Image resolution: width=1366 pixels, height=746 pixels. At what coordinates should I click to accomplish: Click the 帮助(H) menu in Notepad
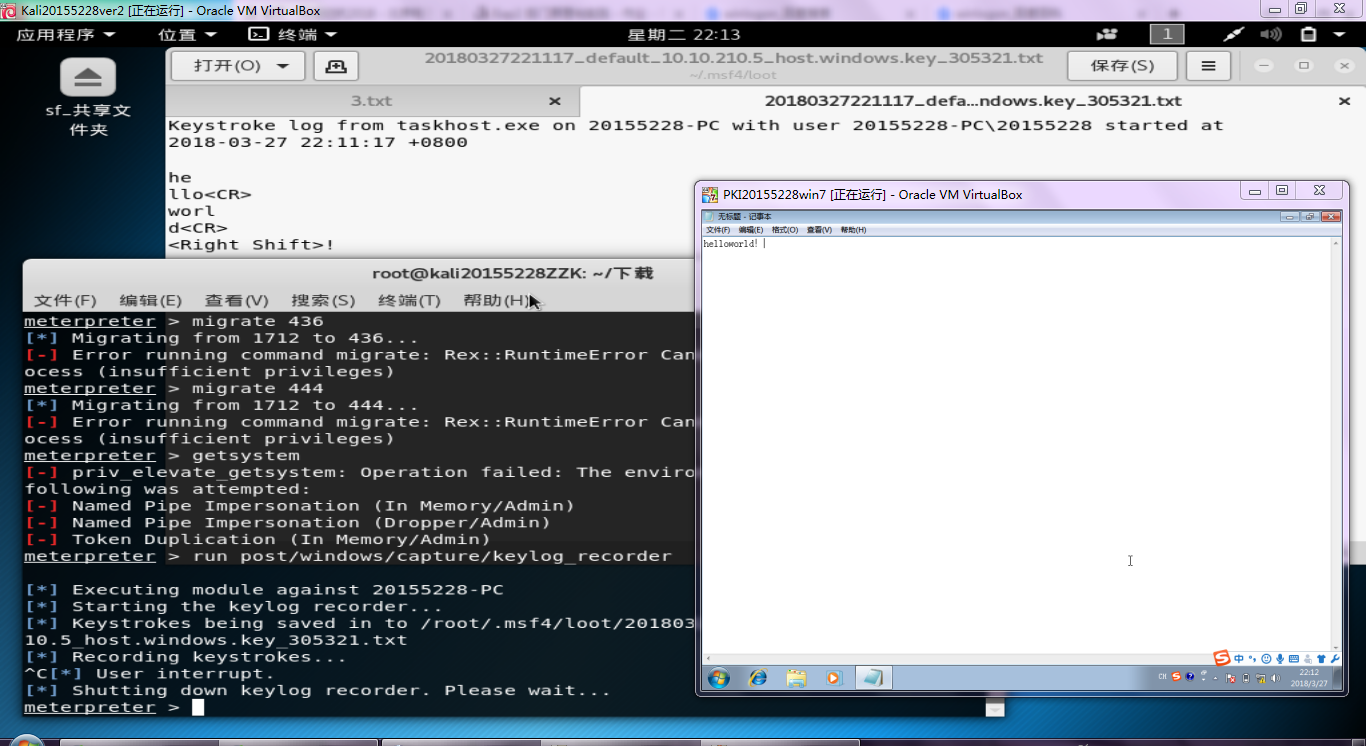coord(853,230)
